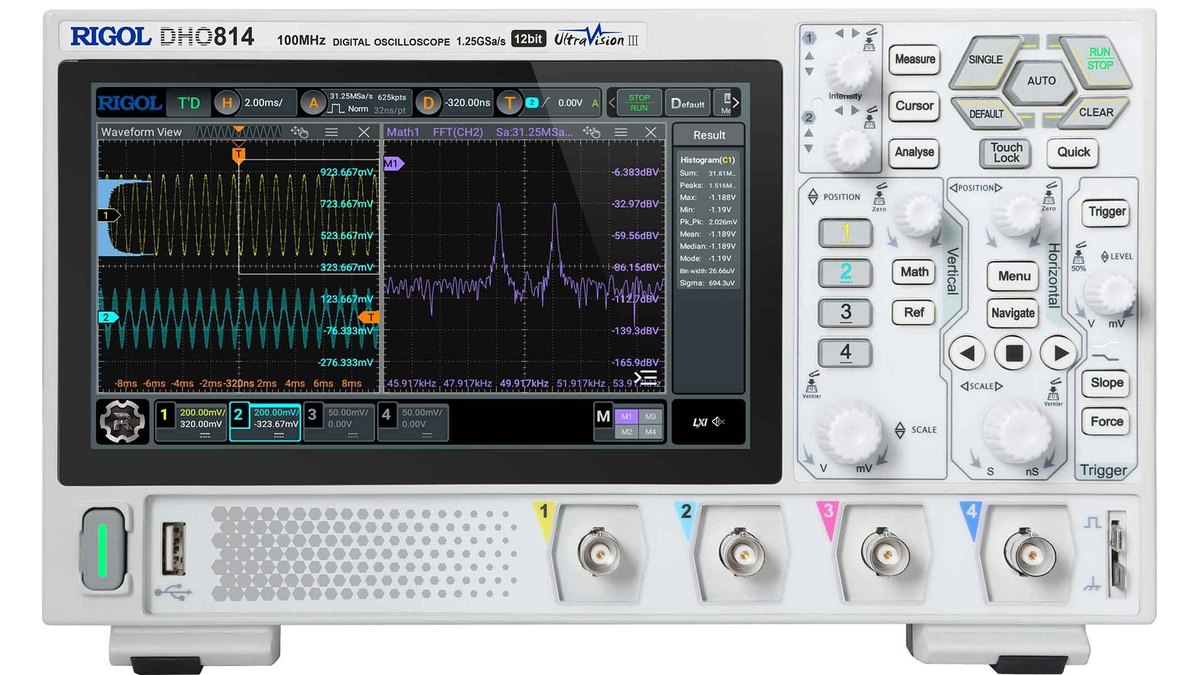Click the trigger slope symbol above Slope
This screenshot has height=675, width=1200.
click(x=1105, y=354)
